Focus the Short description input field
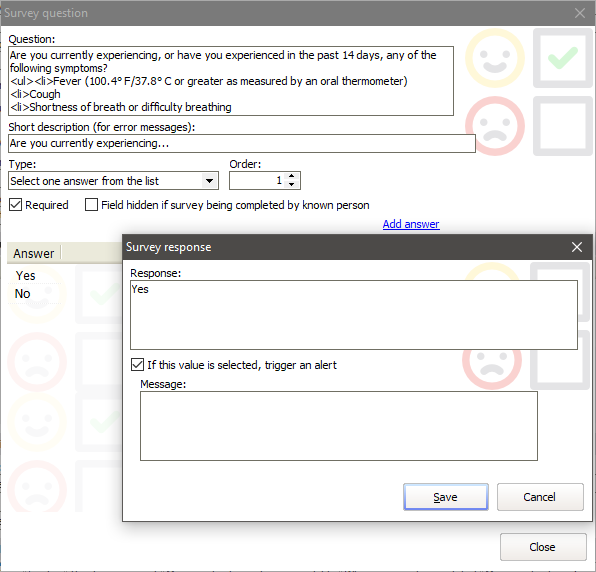Screen dimensions: 596x572 (x=242, y=143)
